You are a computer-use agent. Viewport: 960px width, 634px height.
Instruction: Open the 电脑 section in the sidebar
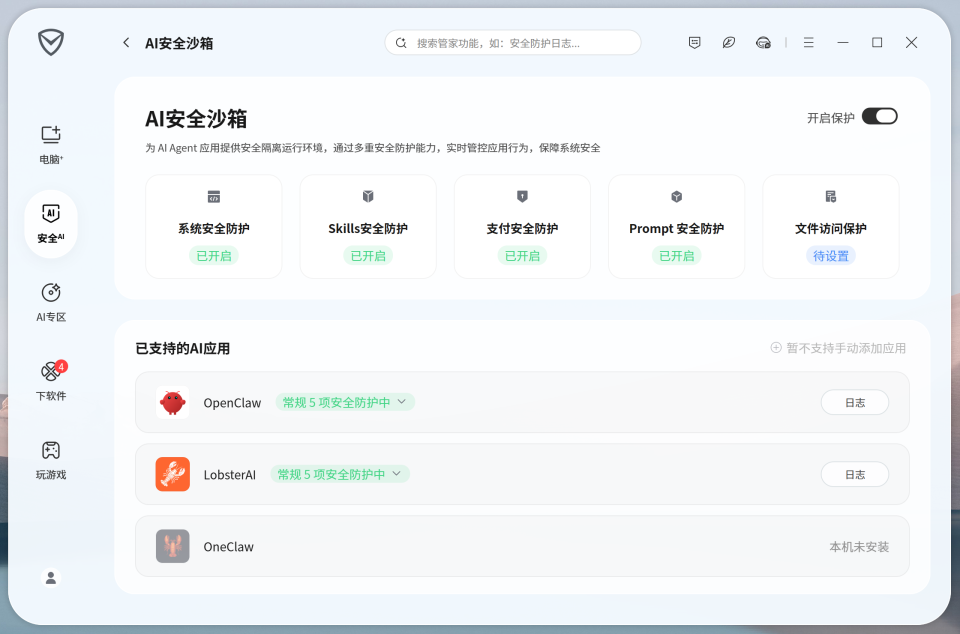[51, 142]
